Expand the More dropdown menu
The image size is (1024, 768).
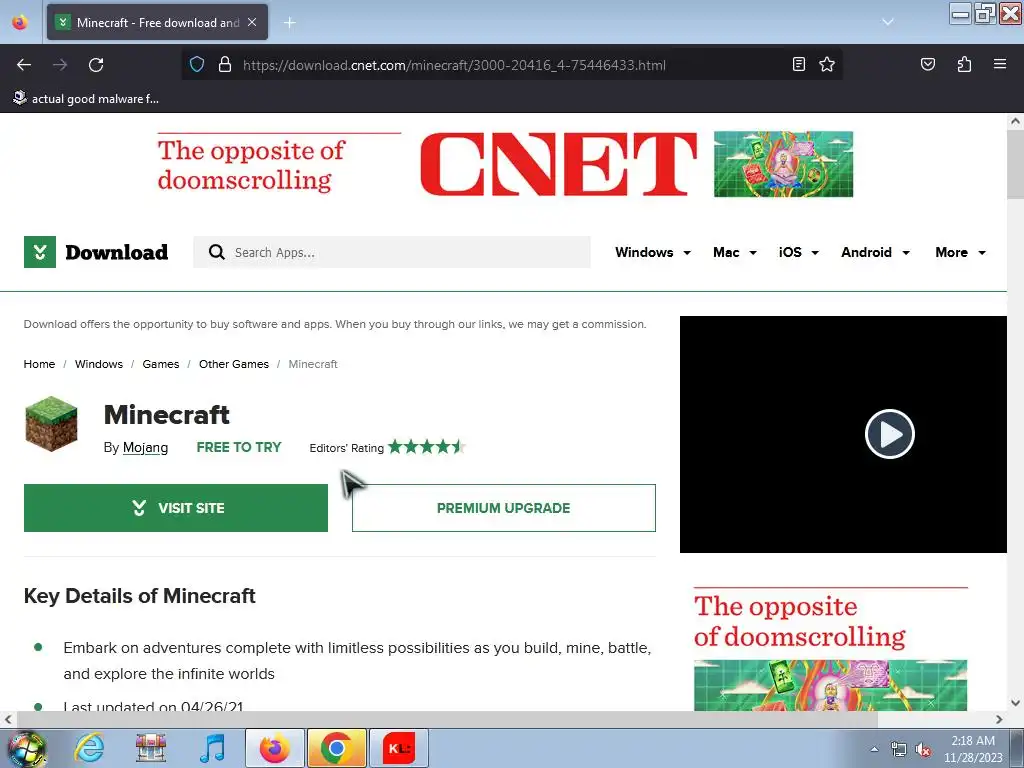(960, 252)
